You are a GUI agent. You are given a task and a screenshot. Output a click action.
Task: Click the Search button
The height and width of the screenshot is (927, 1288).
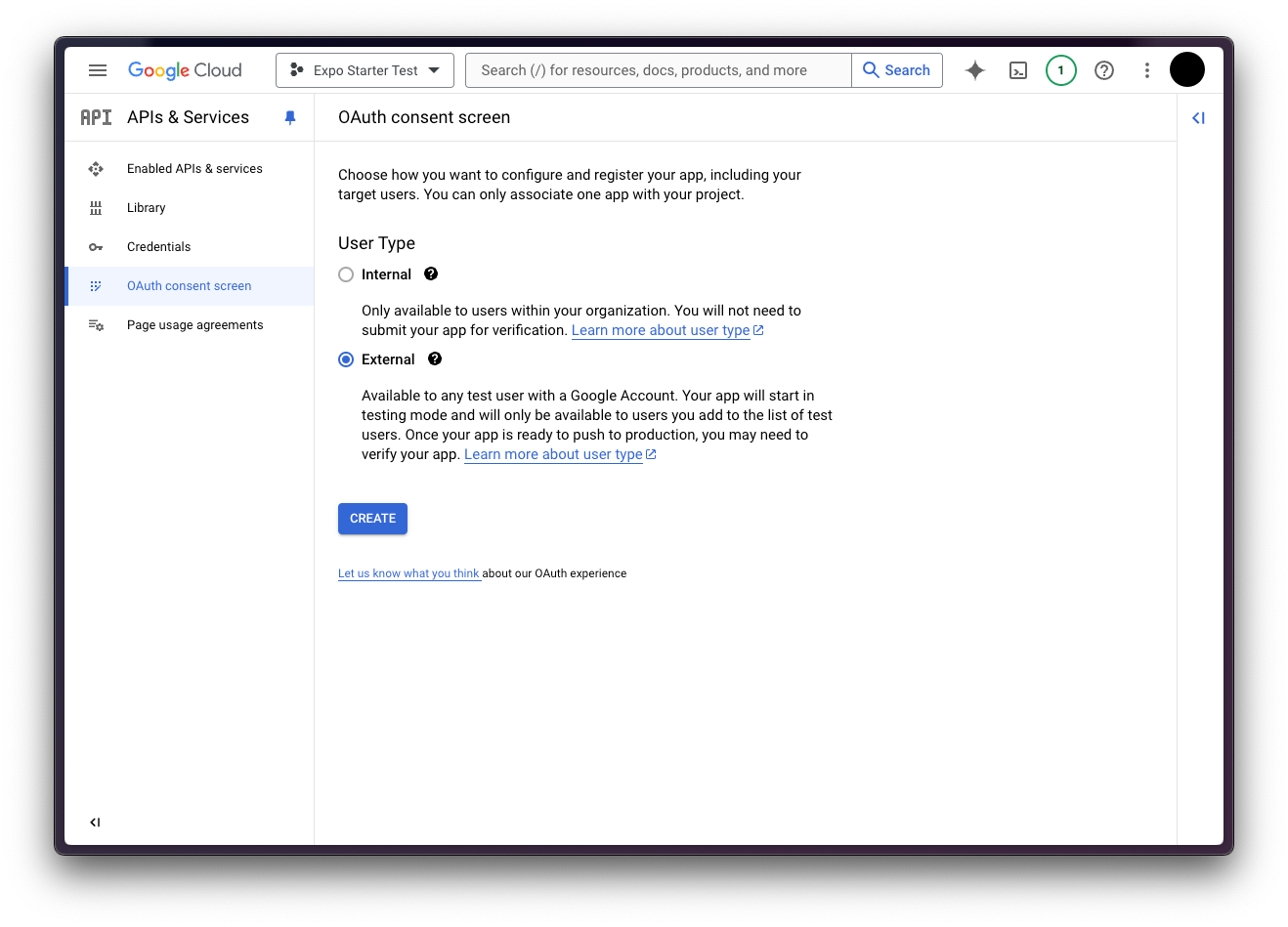897,70
